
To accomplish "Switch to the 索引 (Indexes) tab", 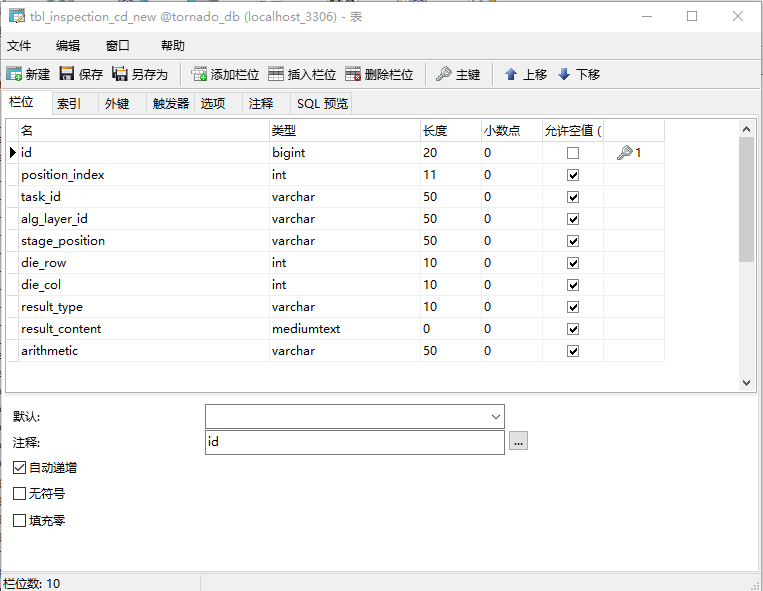I will [x=69, y=103].
